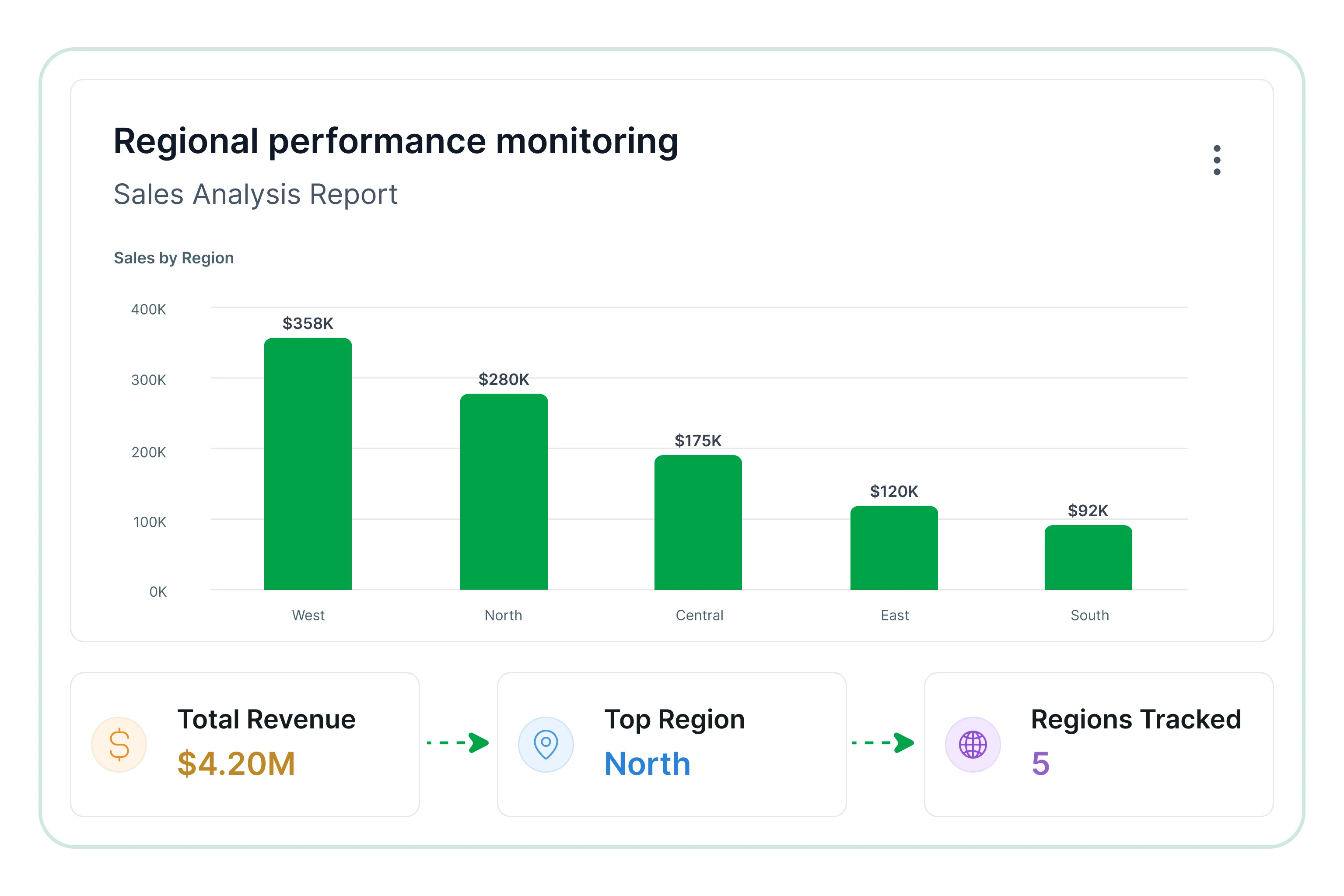Viewport: 1344px width, 896px height.
Task: Click the East axis label
Action: coord(895,616)
